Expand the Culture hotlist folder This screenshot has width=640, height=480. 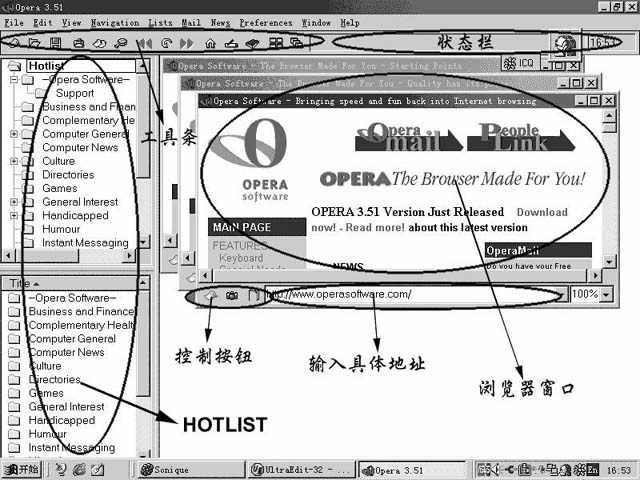[14, 161]
